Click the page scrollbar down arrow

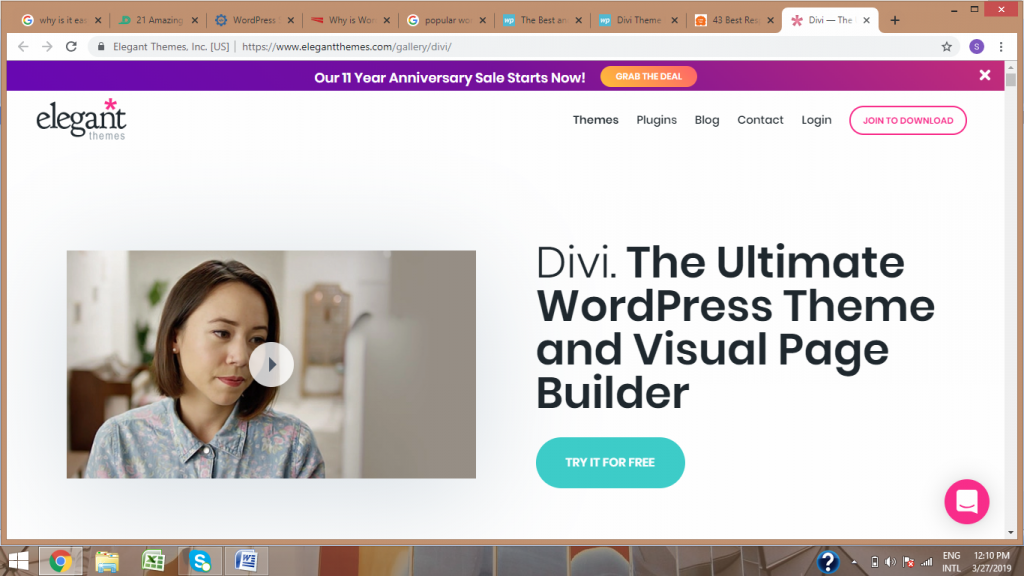coord(1011,533)
